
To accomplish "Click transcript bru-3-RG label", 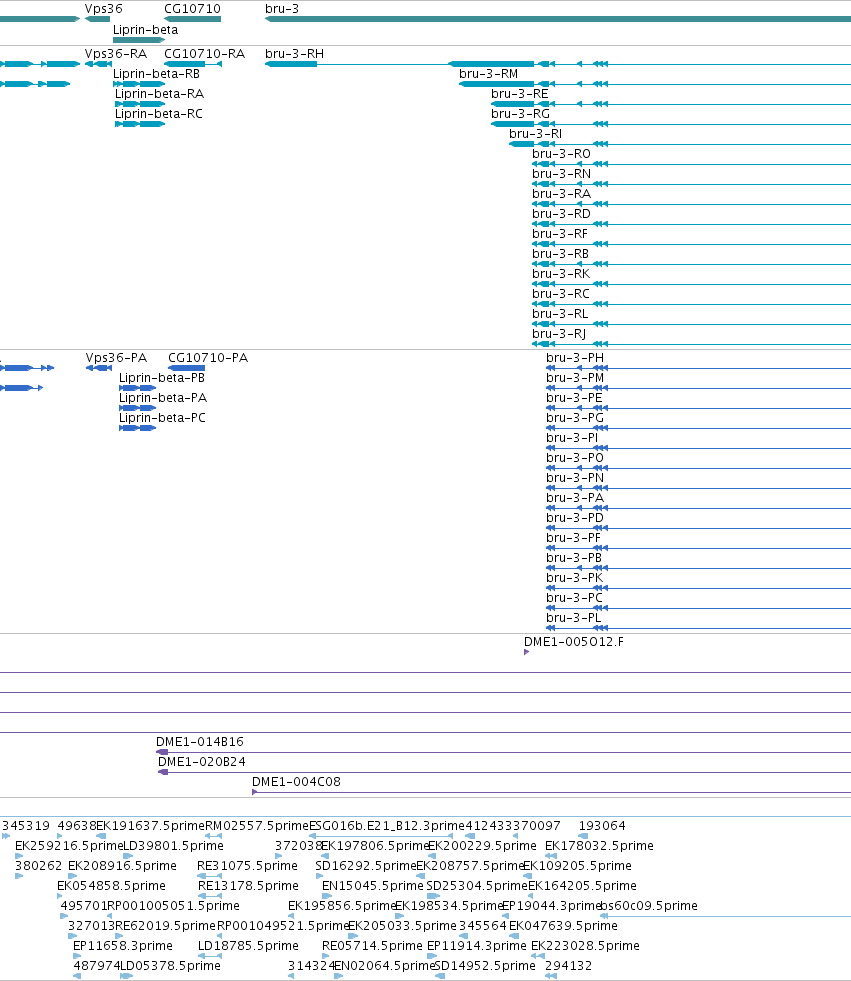I will (520, 114).
